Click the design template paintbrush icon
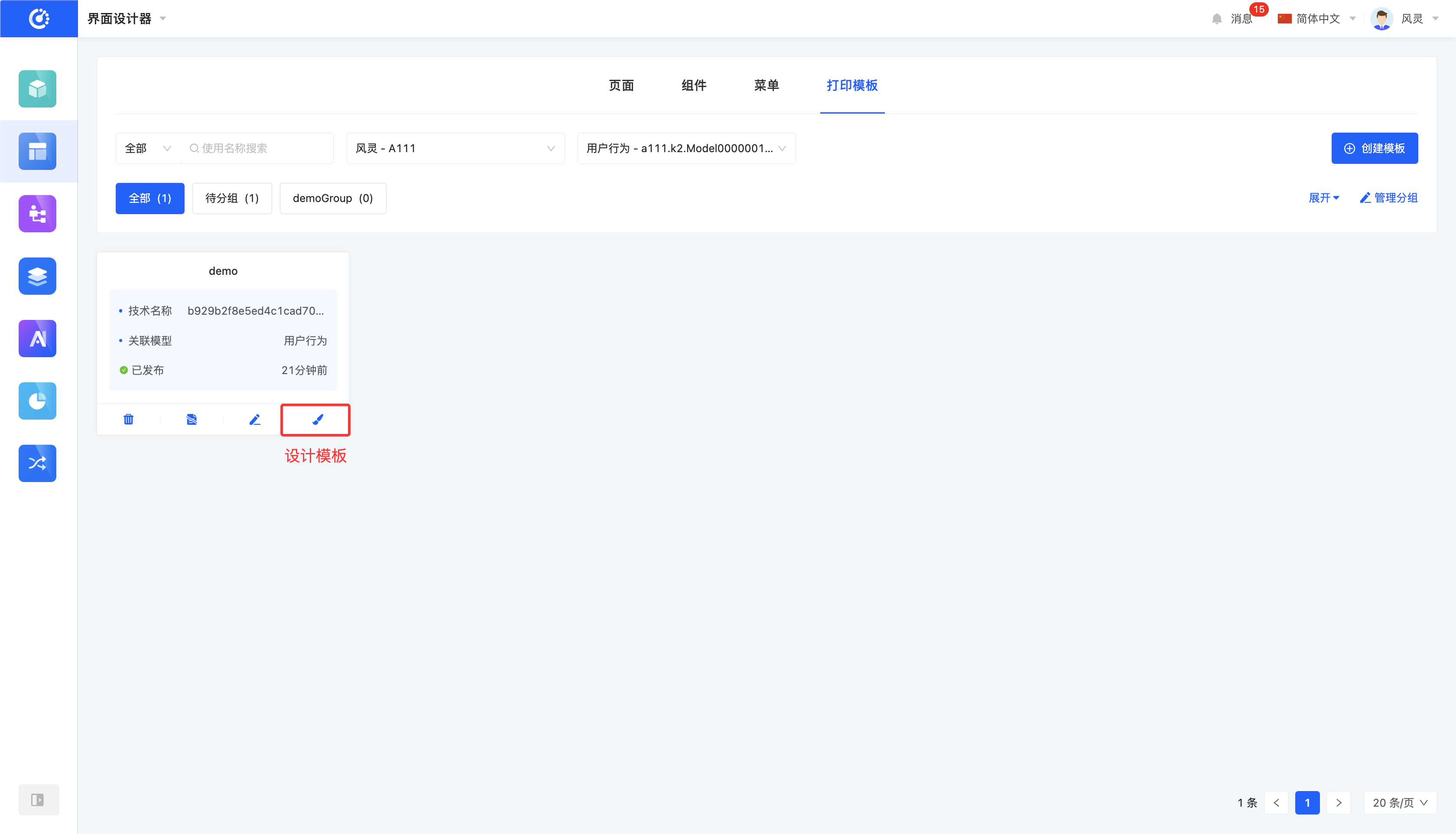Screen dimensions: 1456x834 coord(318,420)
